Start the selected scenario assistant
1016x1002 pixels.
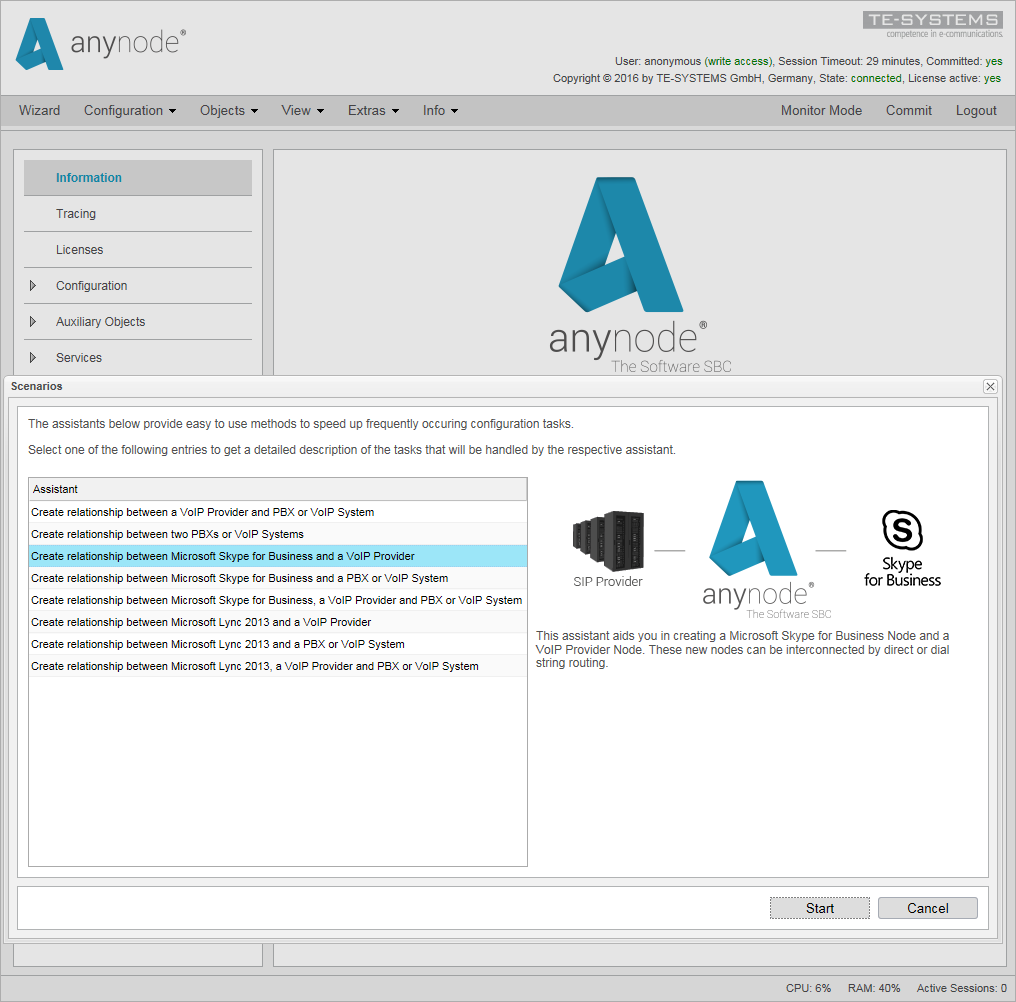point(820,908)
